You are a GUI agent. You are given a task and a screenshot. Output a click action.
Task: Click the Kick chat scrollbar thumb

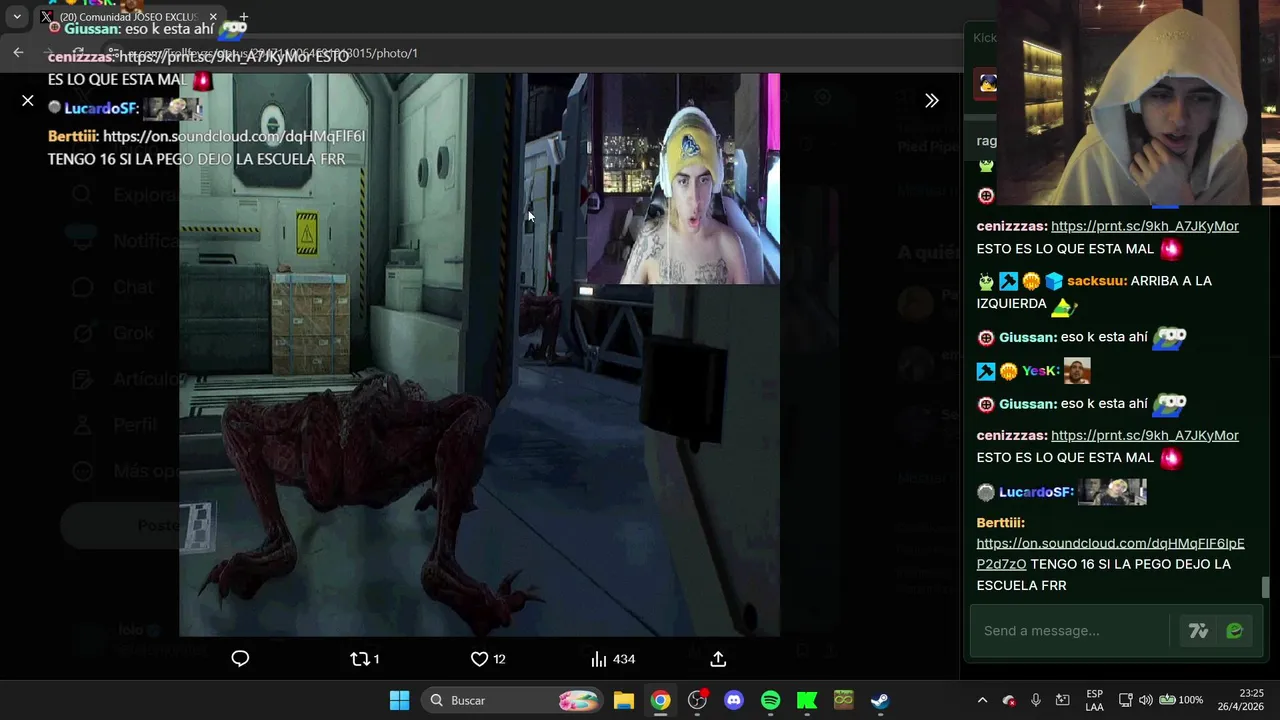[x=1265, y=588]
